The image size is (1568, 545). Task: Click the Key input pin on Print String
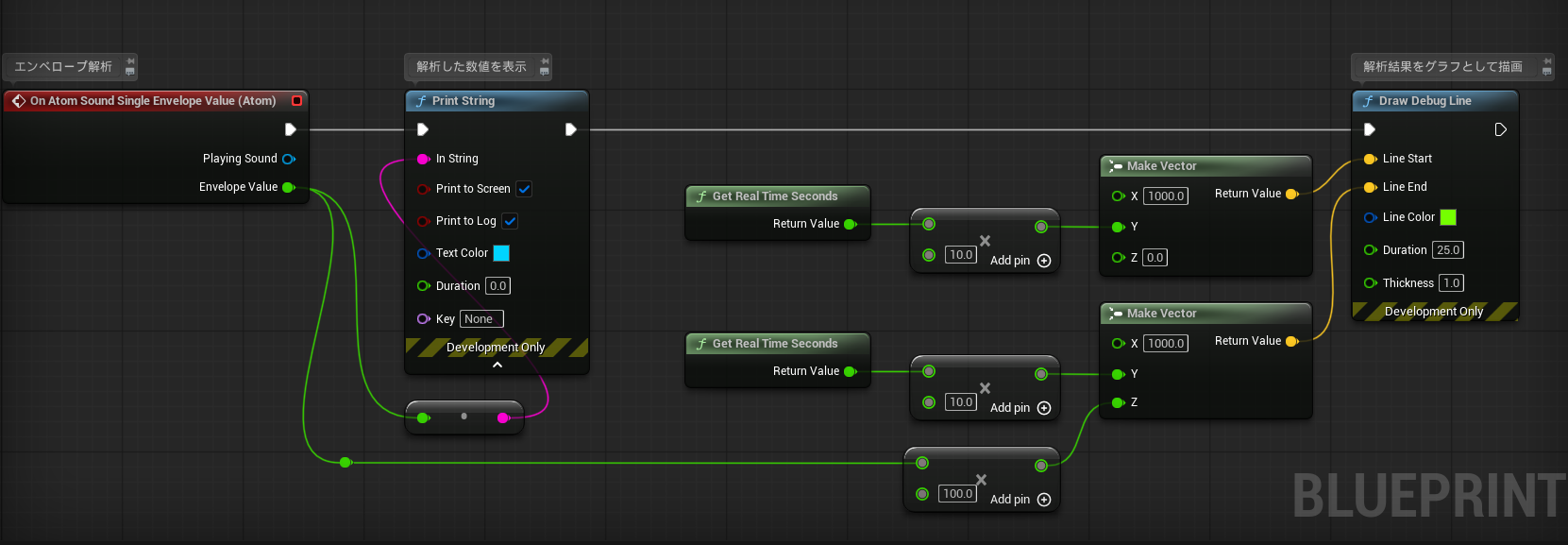(424, 319)
